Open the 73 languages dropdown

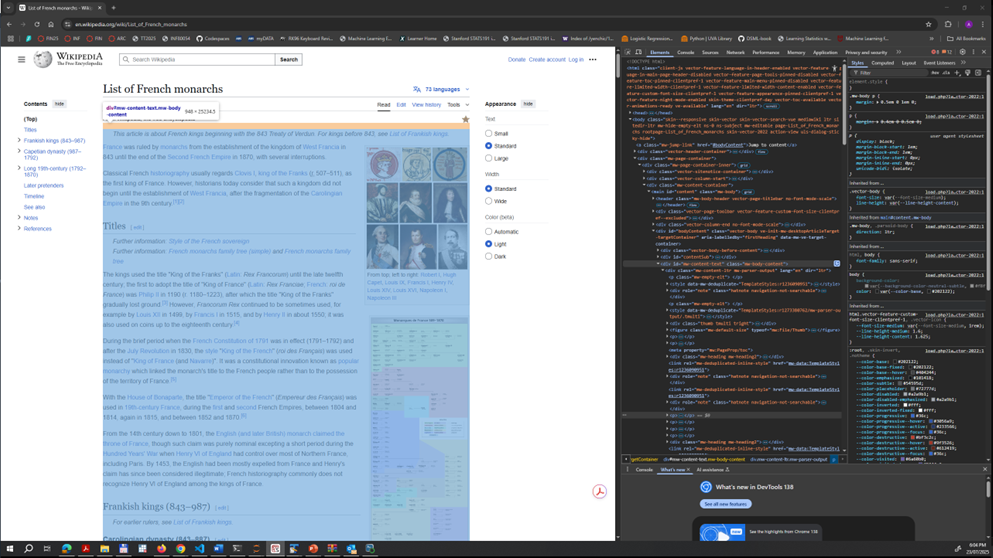point(441,89)
